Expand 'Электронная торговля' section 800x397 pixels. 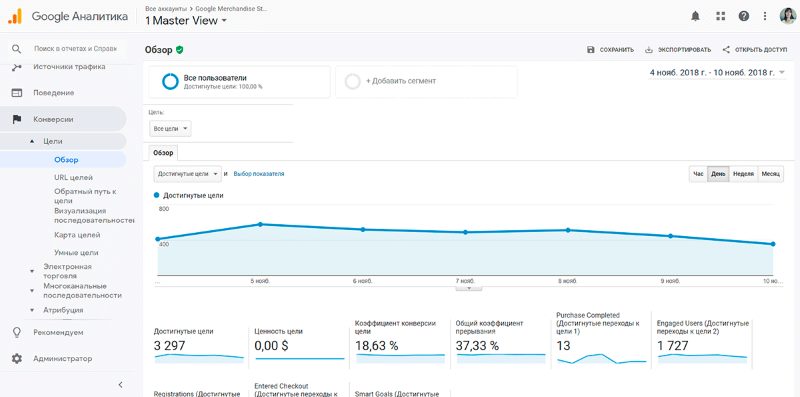pos(32,271)
